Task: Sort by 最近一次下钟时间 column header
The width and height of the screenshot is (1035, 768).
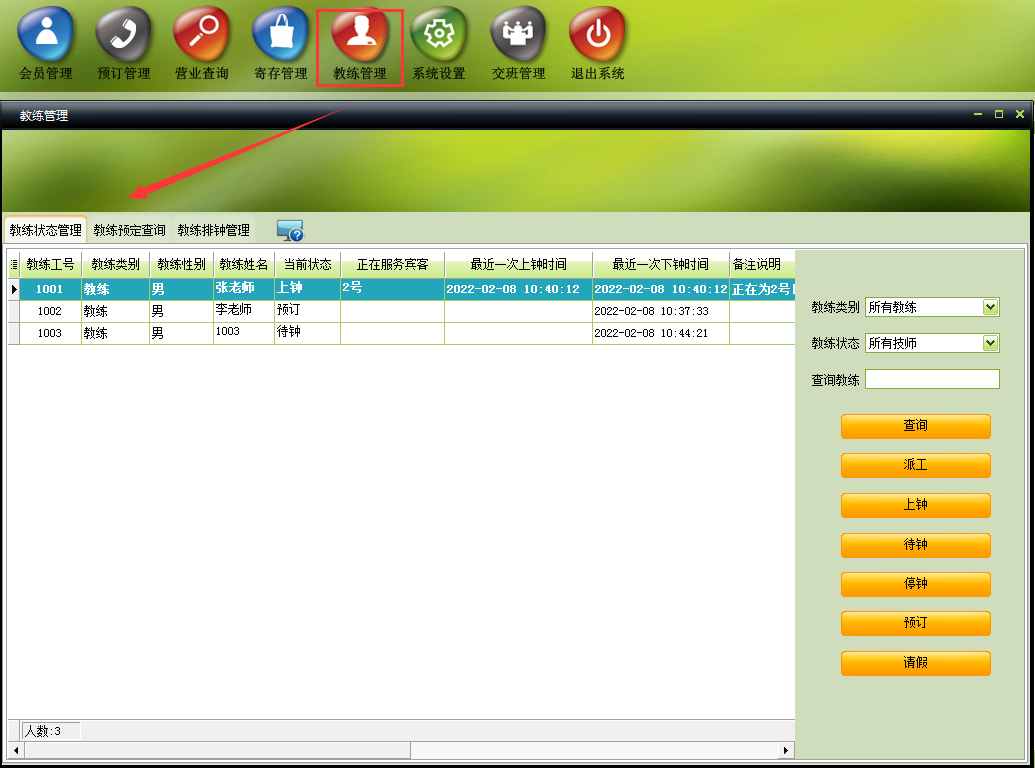Action: pos(661,265)
